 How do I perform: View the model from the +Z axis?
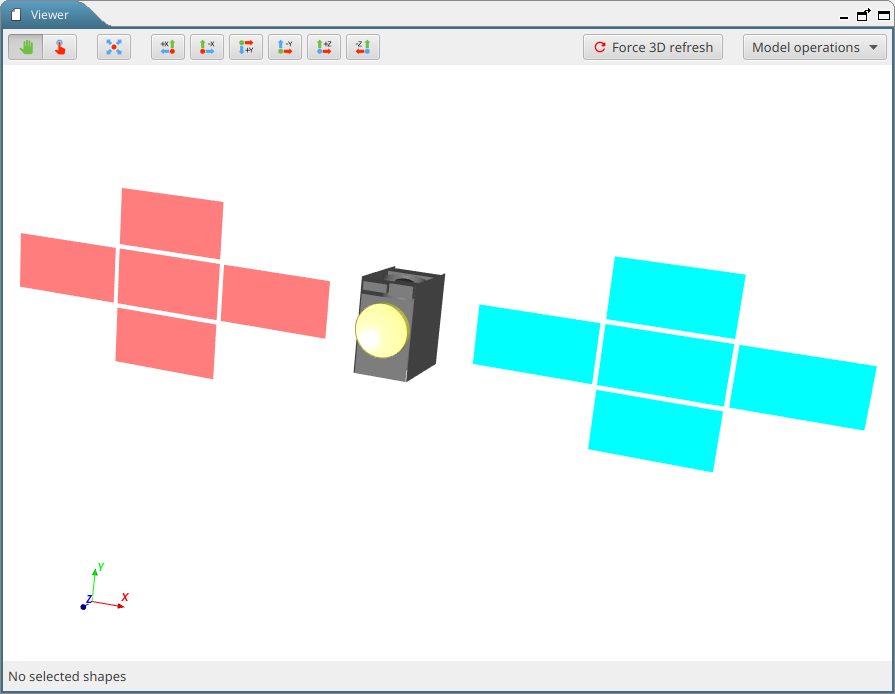click(x=323, y=46)
